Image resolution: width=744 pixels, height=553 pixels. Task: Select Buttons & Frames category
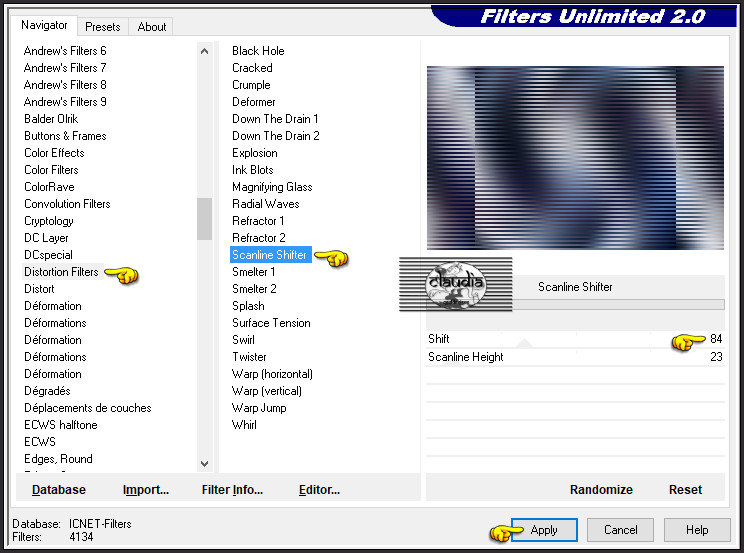[x=65, y=136]
